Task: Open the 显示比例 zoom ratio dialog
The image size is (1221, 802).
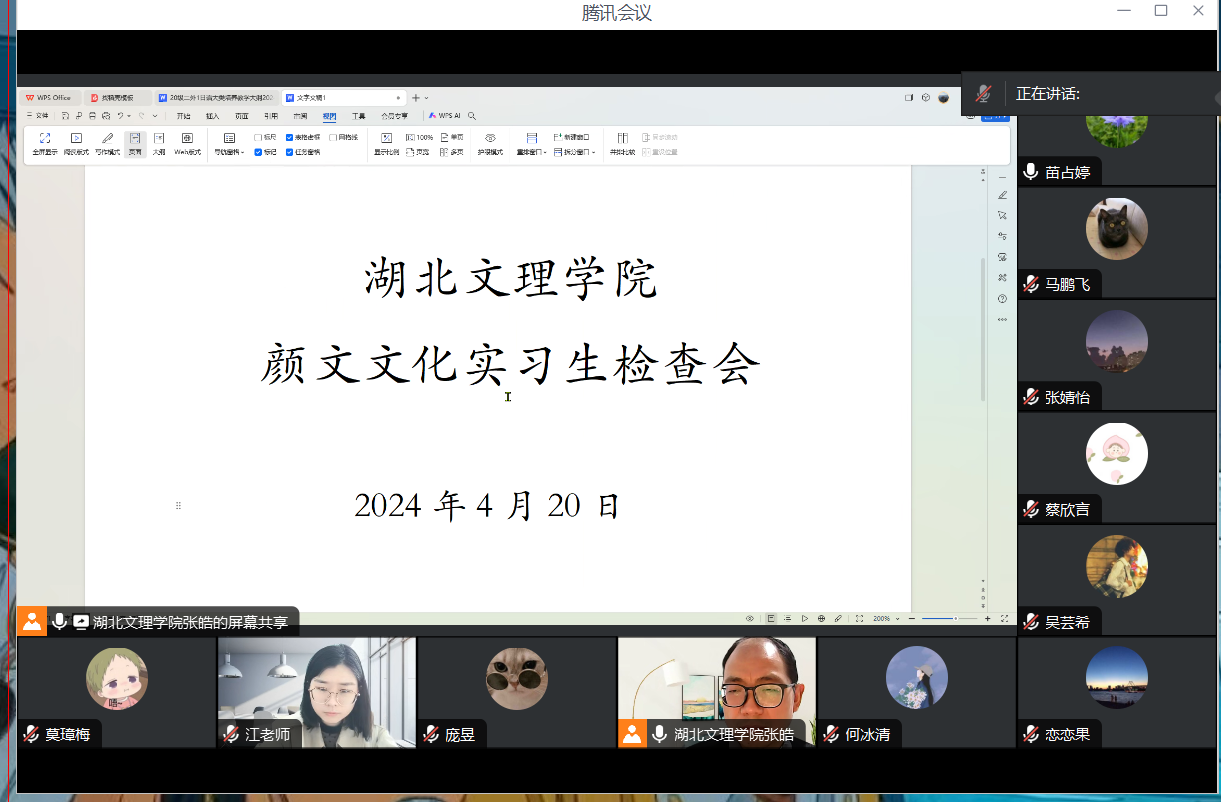Action: [386, 138]
